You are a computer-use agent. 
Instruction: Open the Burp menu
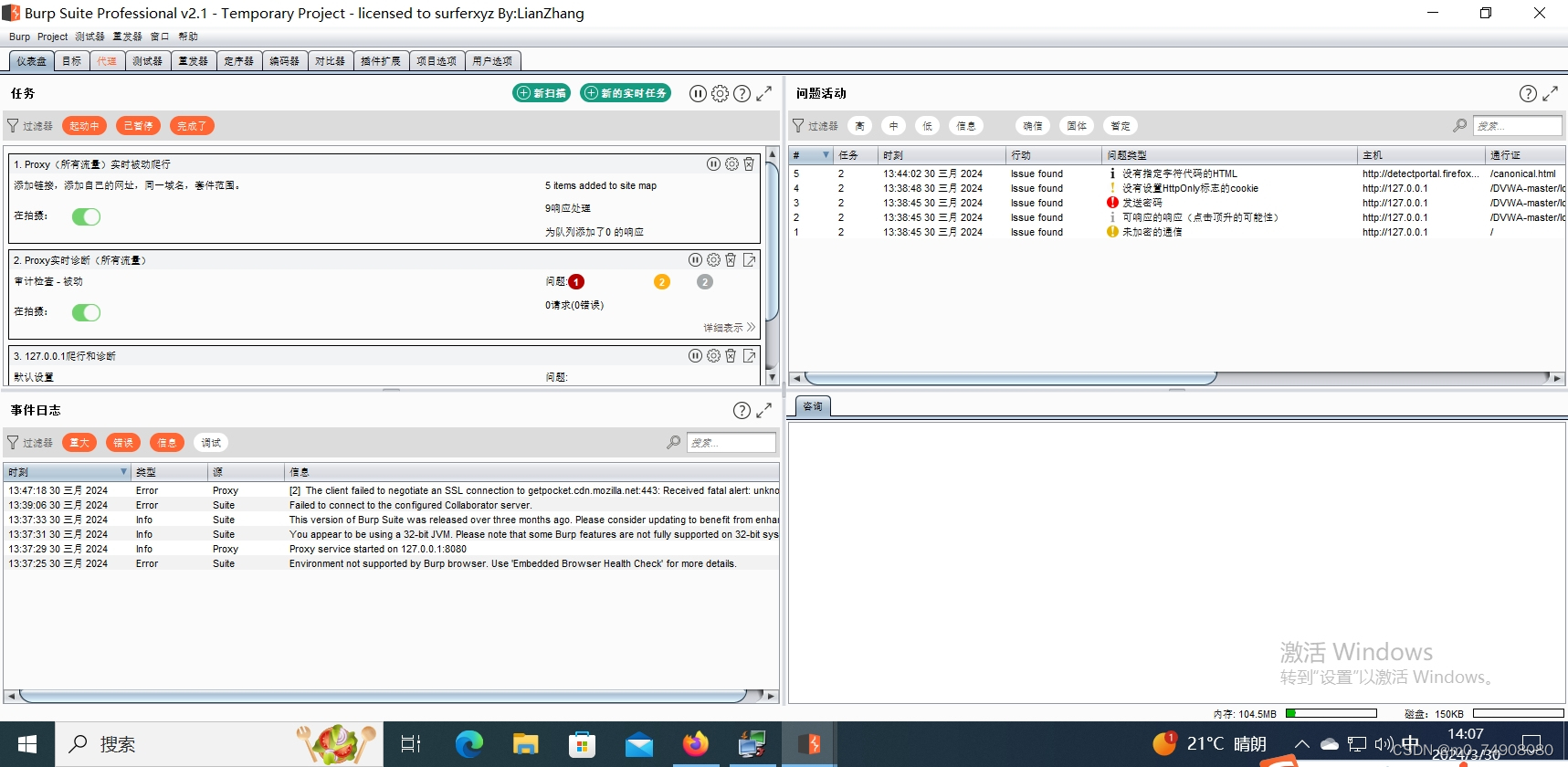(19, 37)
